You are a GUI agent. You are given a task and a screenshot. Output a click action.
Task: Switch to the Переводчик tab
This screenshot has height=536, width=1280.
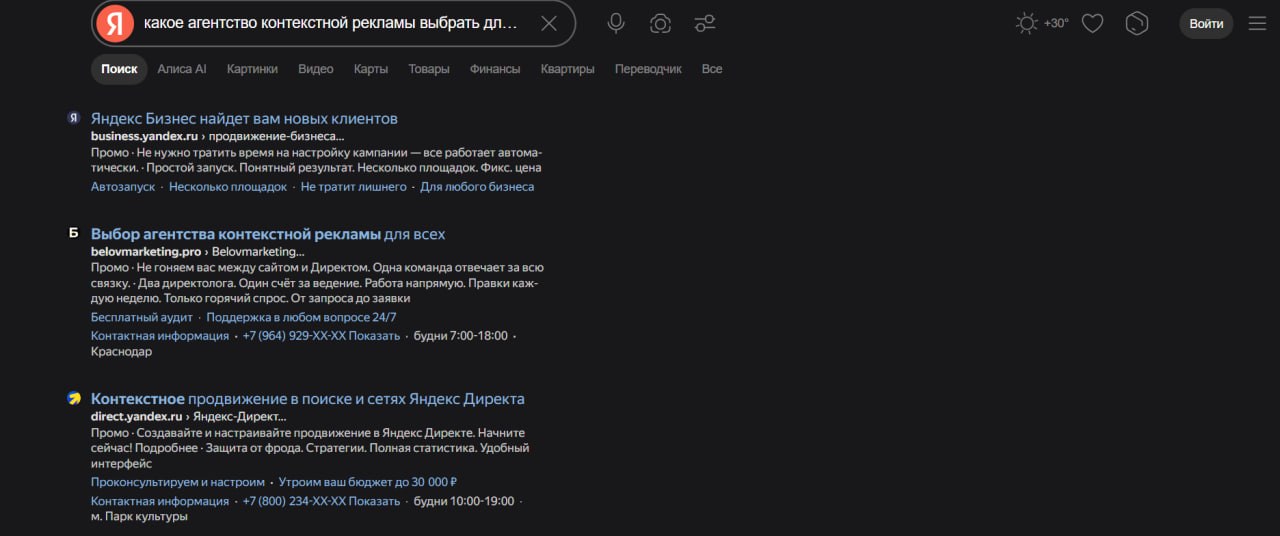click(648, 69)
